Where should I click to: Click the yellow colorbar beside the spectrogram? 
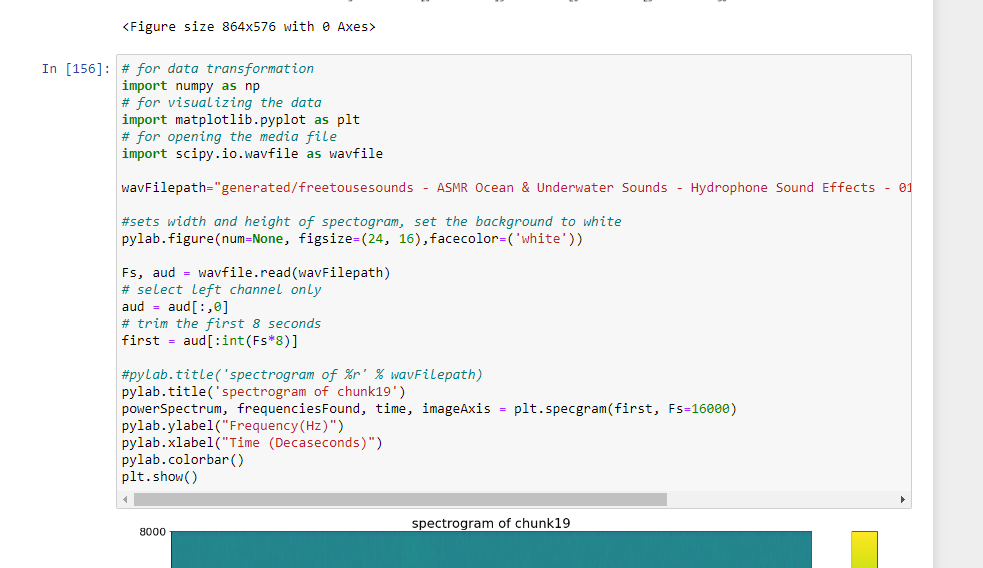coord(865,550)
